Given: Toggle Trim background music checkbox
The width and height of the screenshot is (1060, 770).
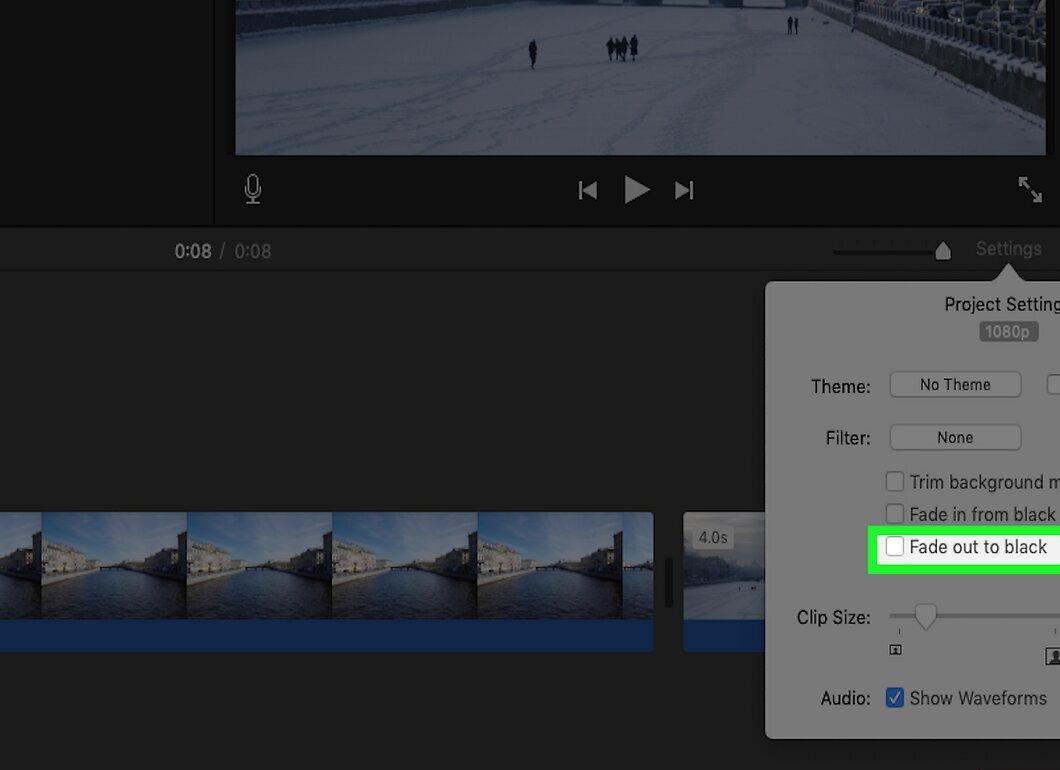Looking at the screenshot, I should [894, 481].
